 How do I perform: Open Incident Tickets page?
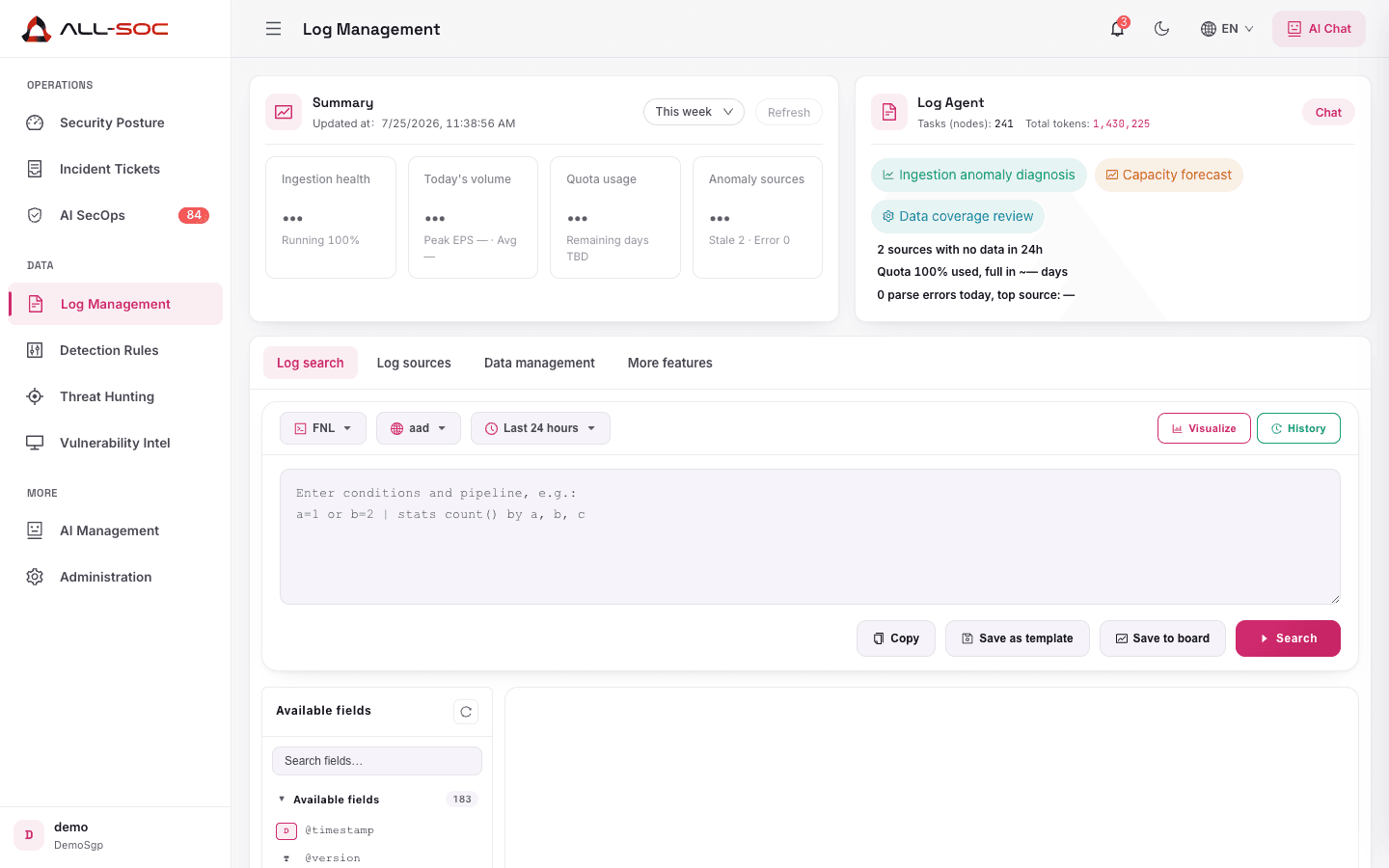coord(116,169)
